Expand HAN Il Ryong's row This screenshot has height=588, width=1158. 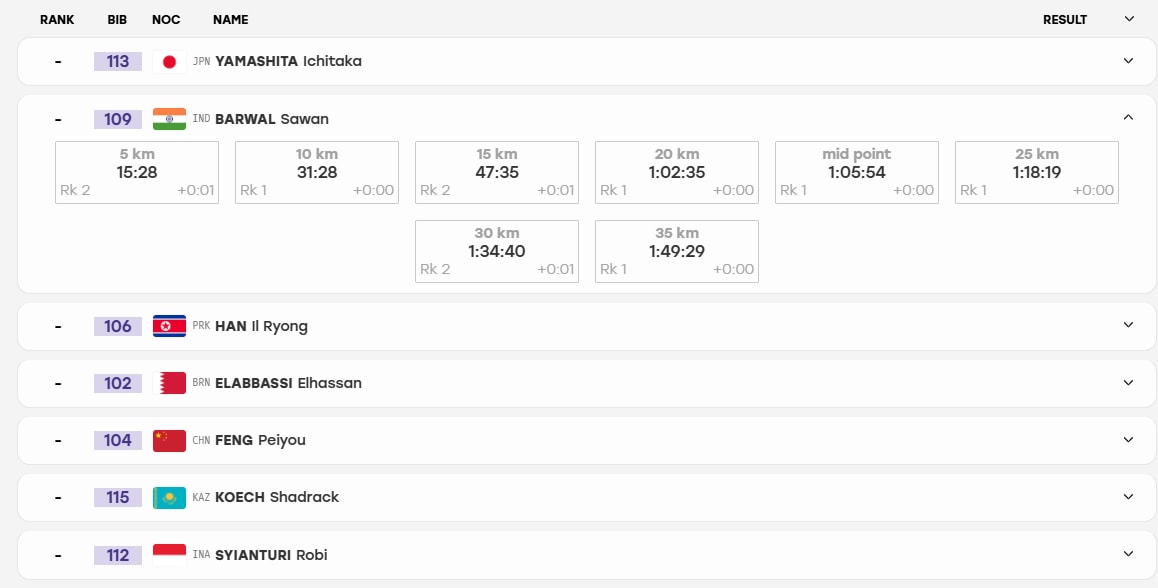(1128, 324)
